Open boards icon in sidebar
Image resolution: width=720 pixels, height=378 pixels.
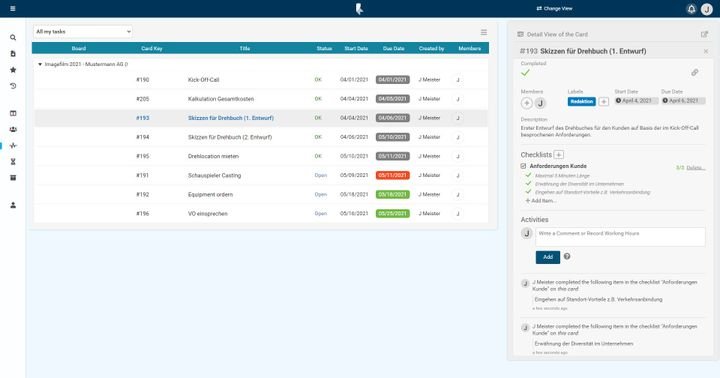13,113
